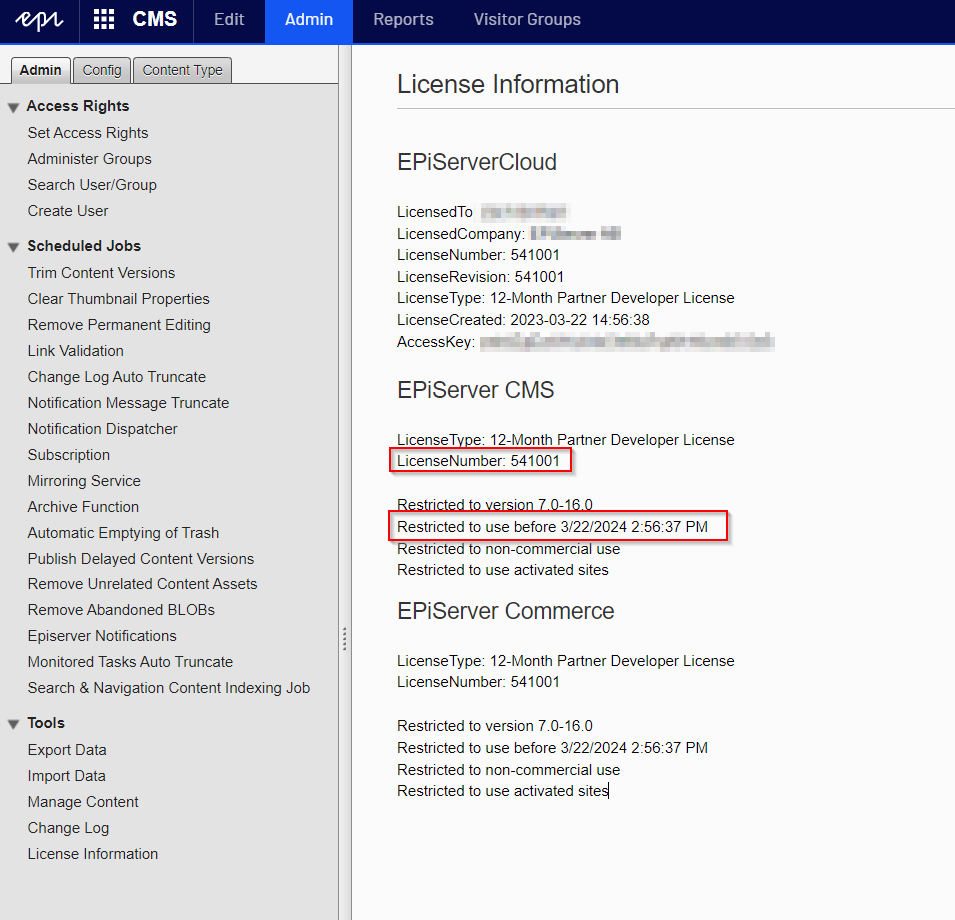Screen dimensions: 955x920
Task: Open Monitored Tasks Auto Truncate job
Action: pos(130,662)
